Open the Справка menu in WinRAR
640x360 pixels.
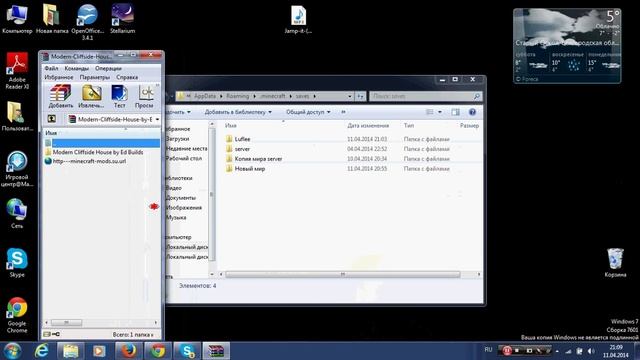[x=127, y=77]
